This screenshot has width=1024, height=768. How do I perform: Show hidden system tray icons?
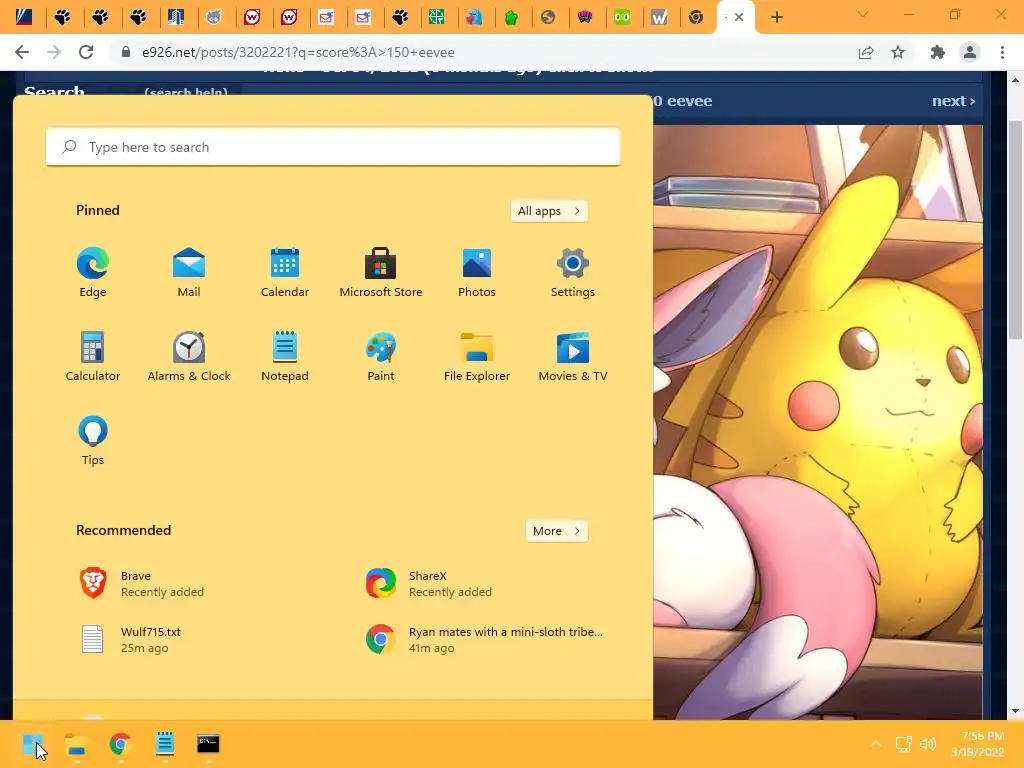(x=876, y=744)
